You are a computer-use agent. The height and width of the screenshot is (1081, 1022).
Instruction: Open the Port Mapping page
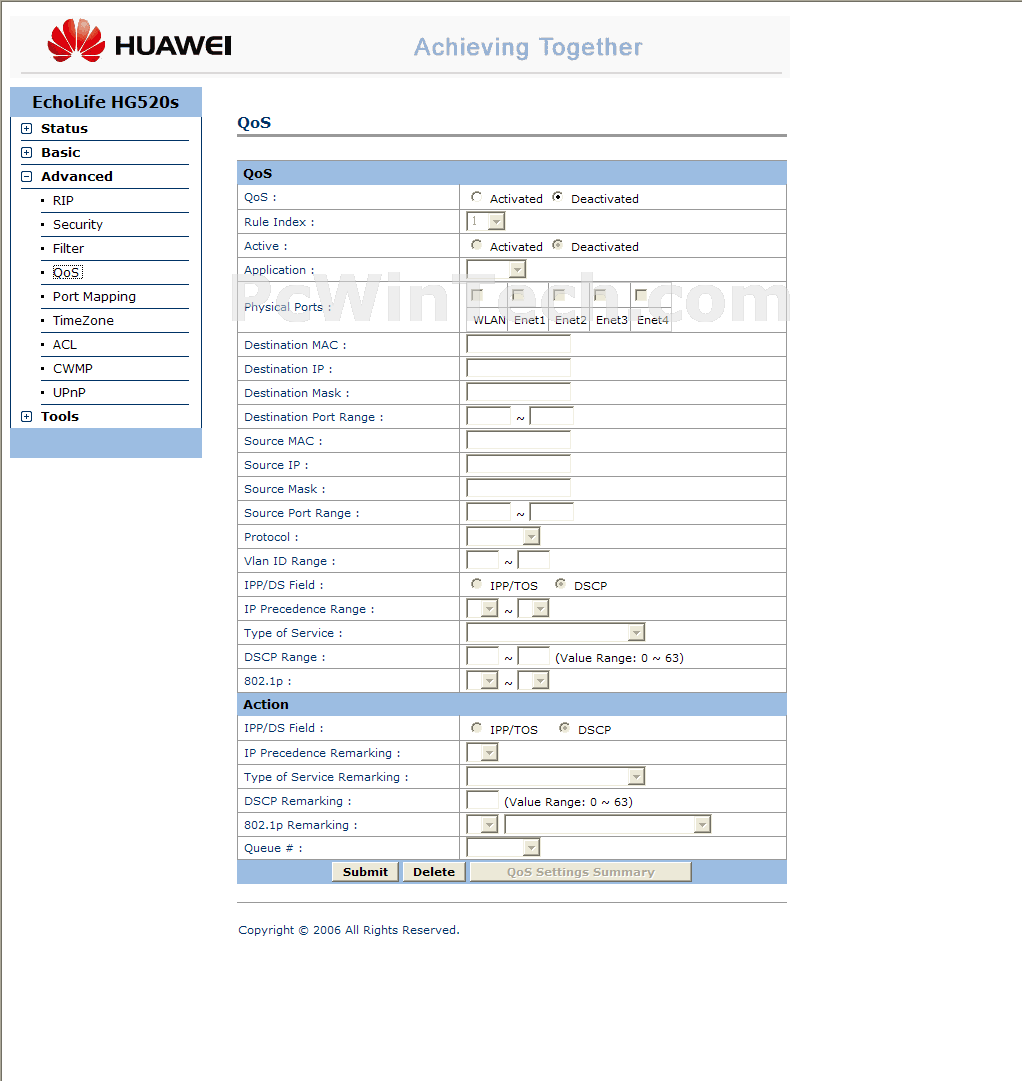(x=94, y=296)
